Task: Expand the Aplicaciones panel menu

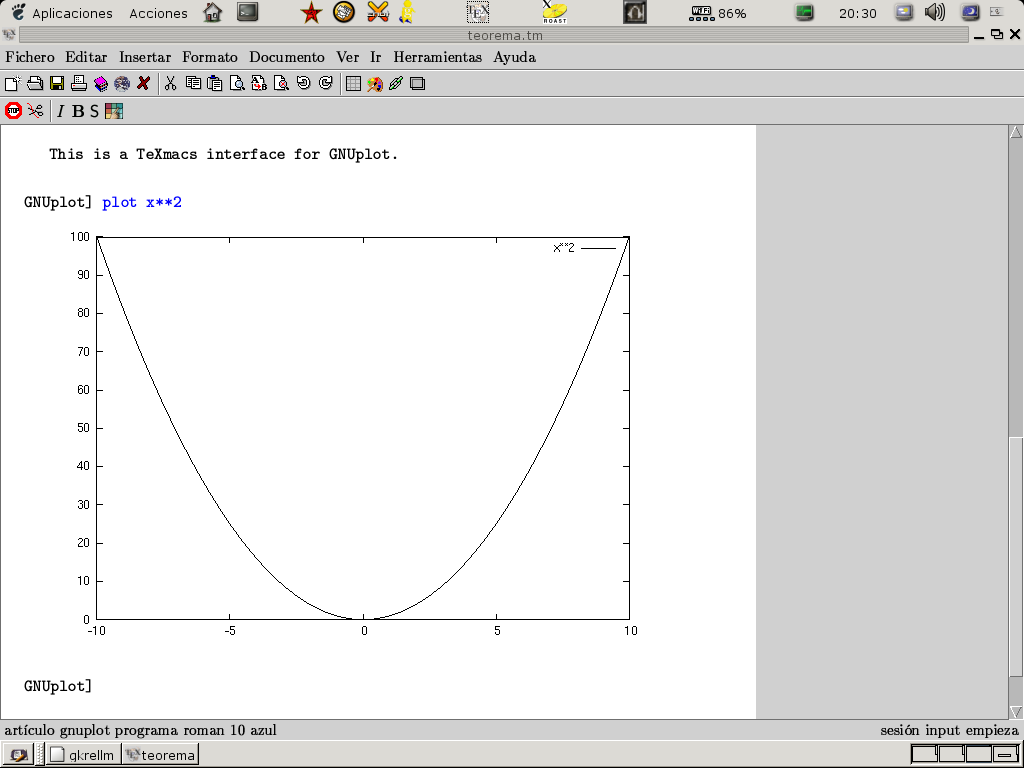Action: point(72,13)
